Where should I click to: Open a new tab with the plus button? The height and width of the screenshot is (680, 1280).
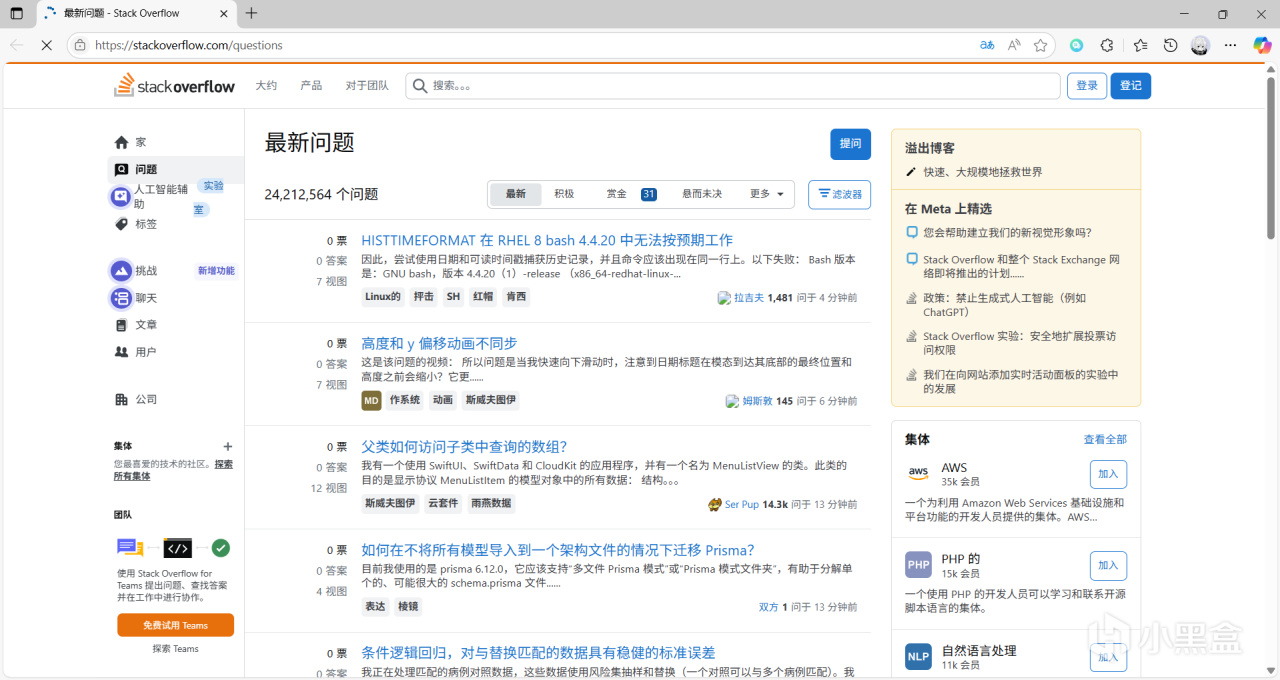[251, 13]
